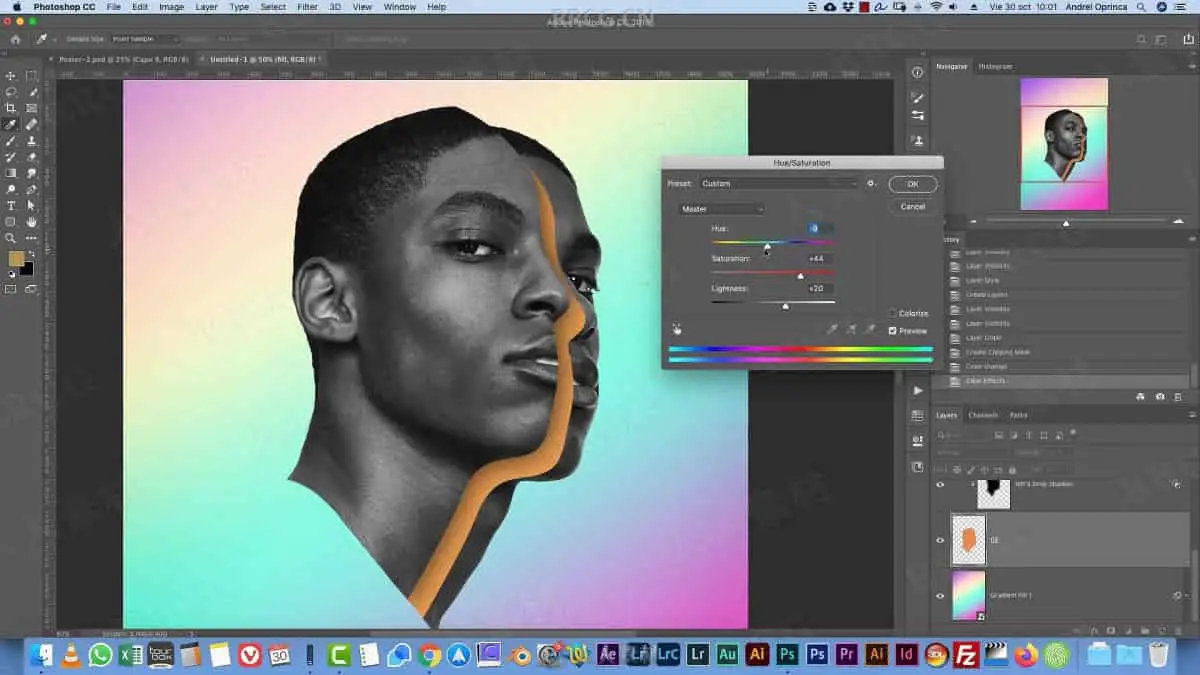Enable the Colorize checkbox
This screenshot has width=1200, height=675.
892,313
